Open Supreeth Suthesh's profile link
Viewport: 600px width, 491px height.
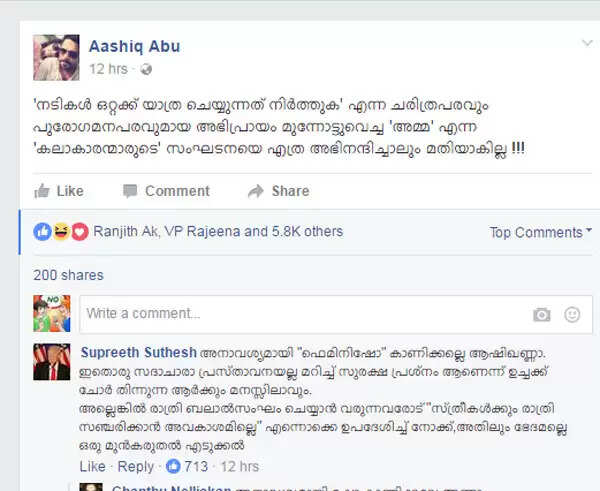(139, 352)
